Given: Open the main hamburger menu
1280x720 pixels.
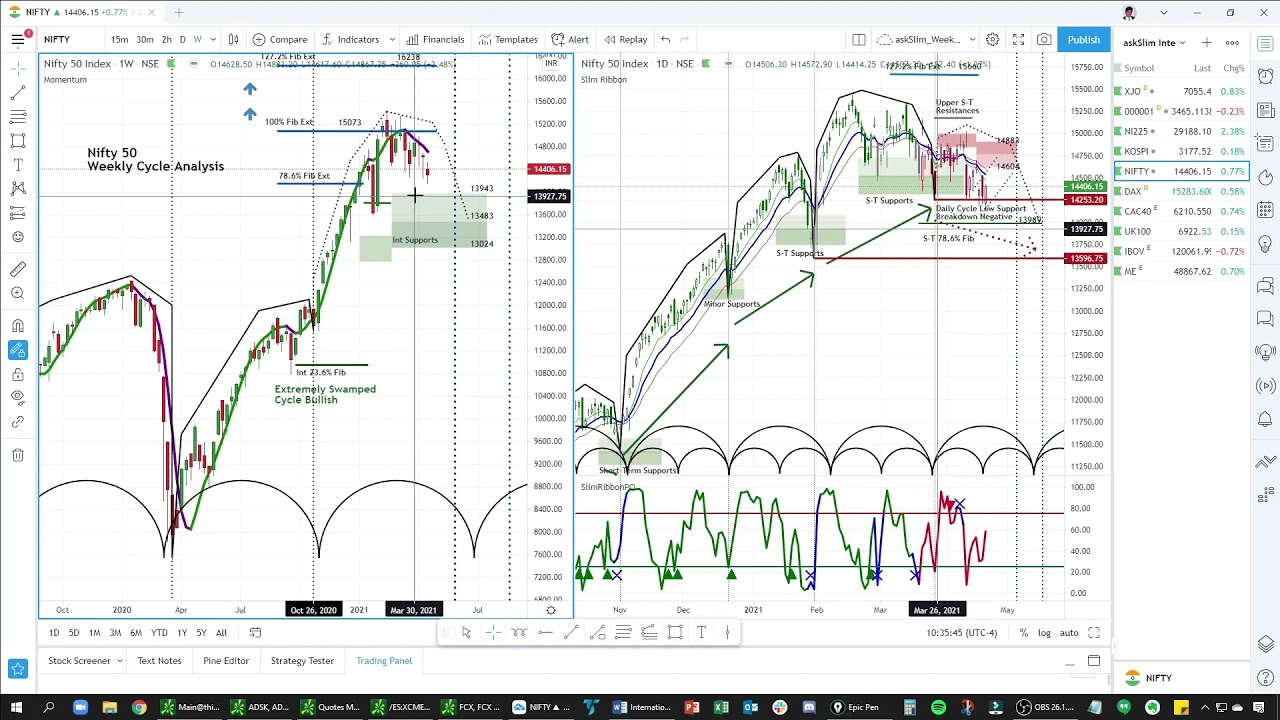Looking at the screenshot, I should pos(18,39).
